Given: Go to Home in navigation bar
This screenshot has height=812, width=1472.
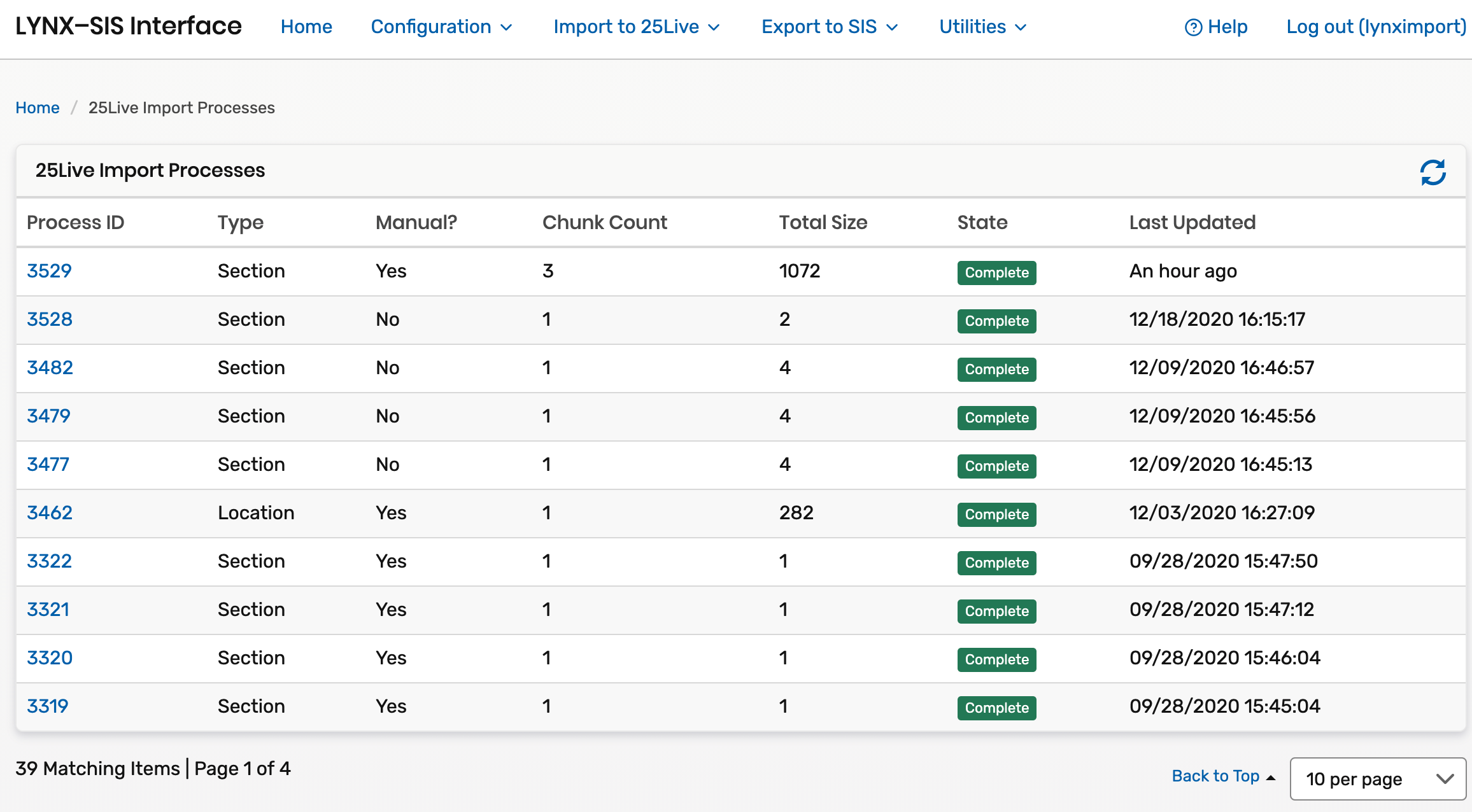Looking at the screenshot, I should (306, 27).
